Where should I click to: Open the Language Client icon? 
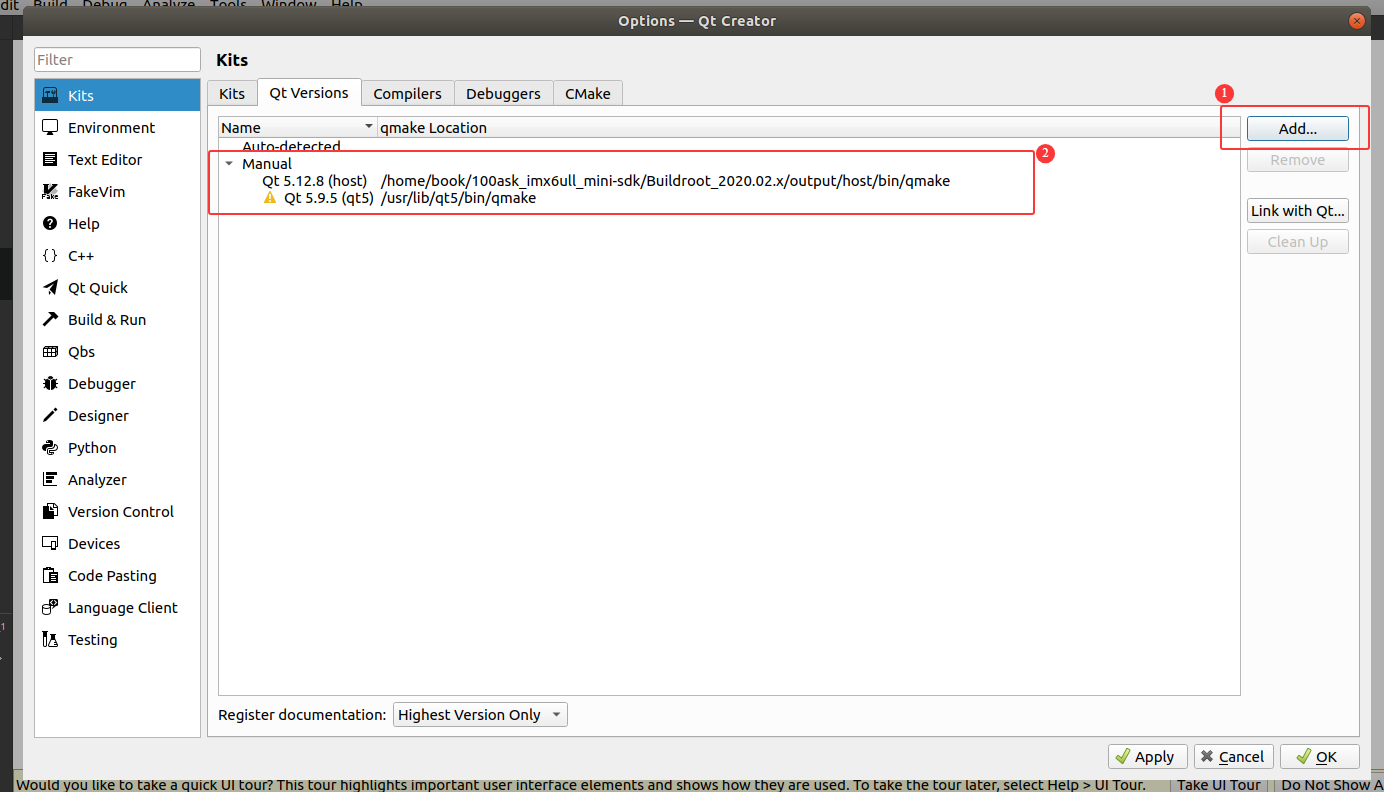pos(50,608)
